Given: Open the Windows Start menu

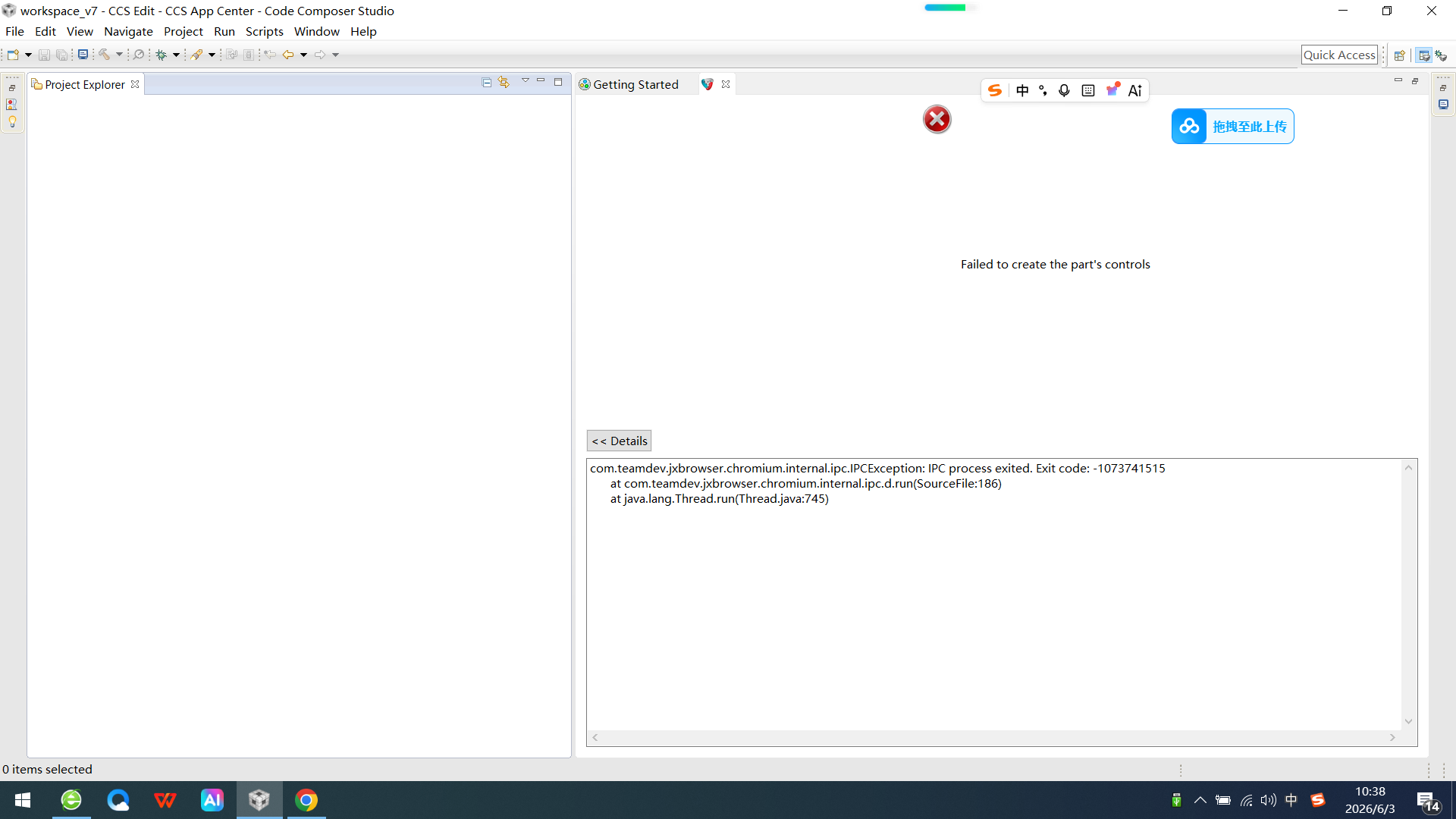Looking at the screenshot, I should (23, 800).
